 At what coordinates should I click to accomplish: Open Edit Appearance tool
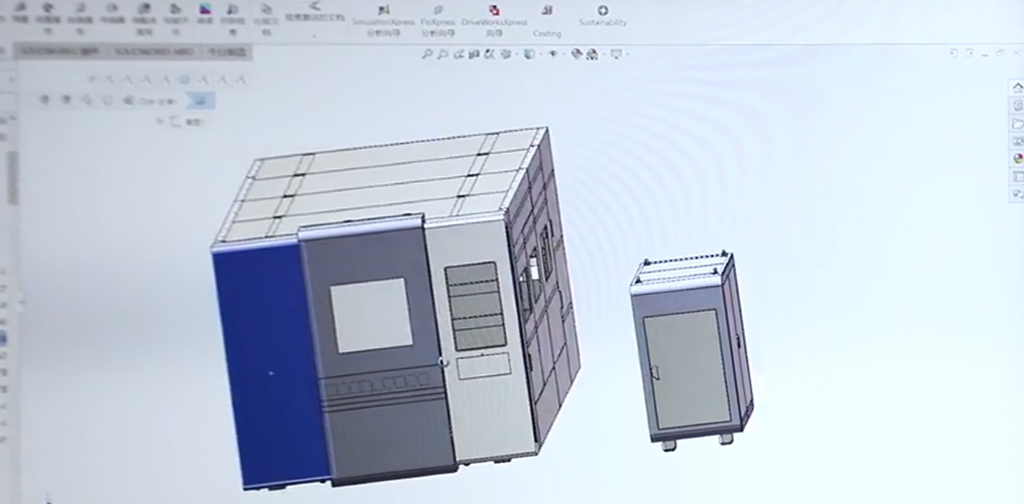click(x=577, y=55)
